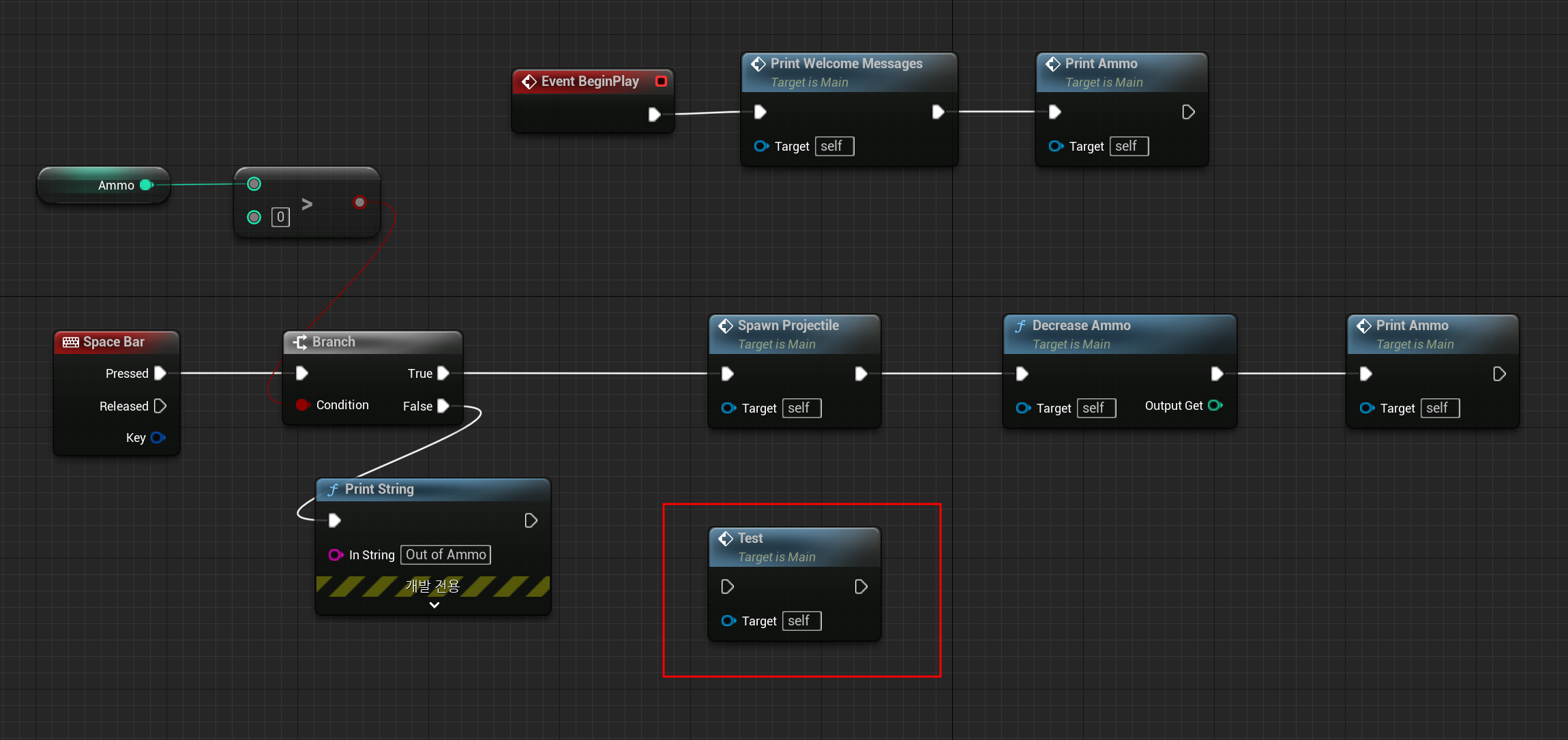The image size is (1568, 740).
Task: Click the Ammo variable output pin
Action: click(145, 185)
